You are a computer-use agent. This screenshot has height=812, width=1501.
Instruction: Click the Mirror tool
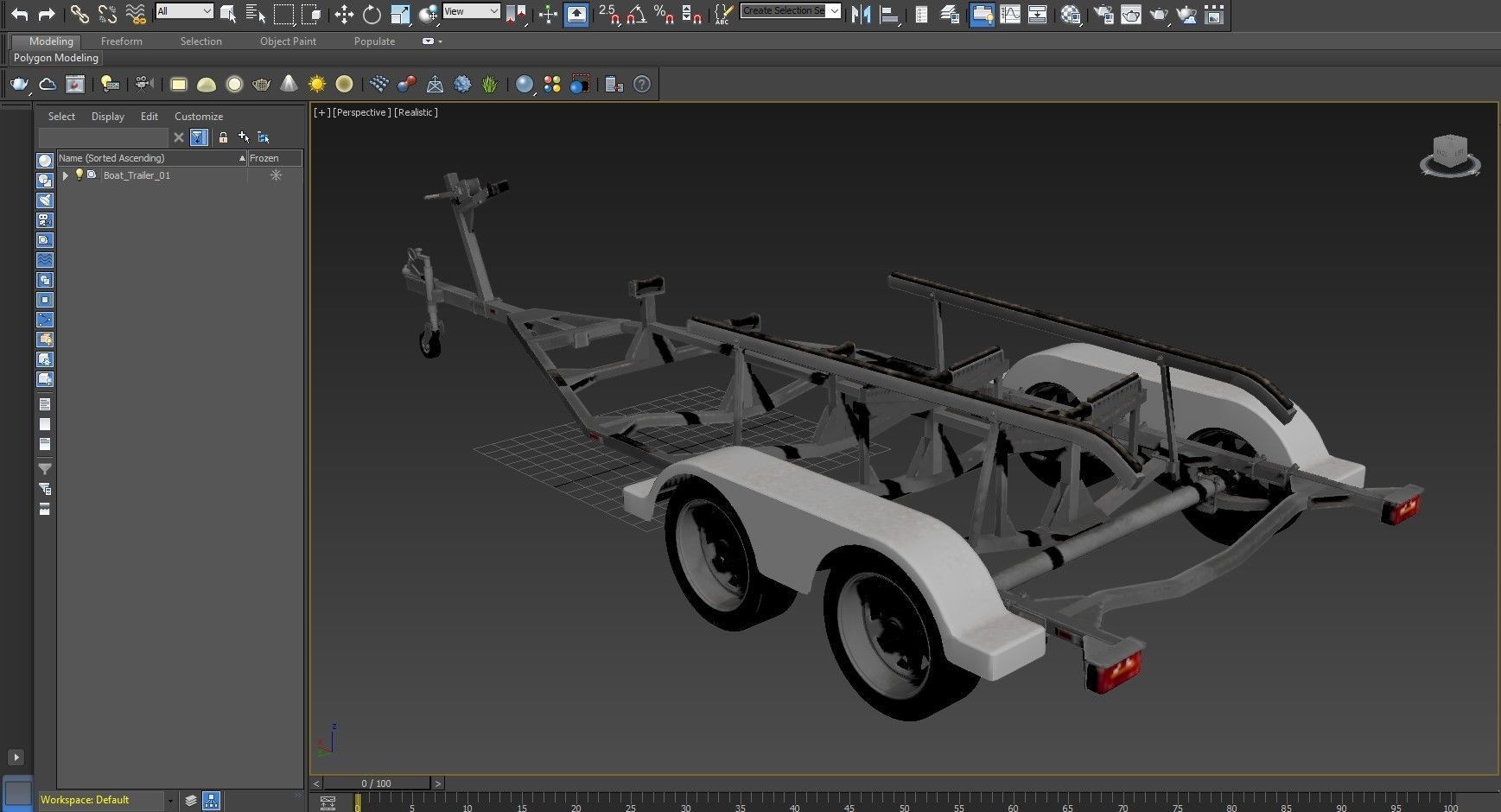(861, 14)
